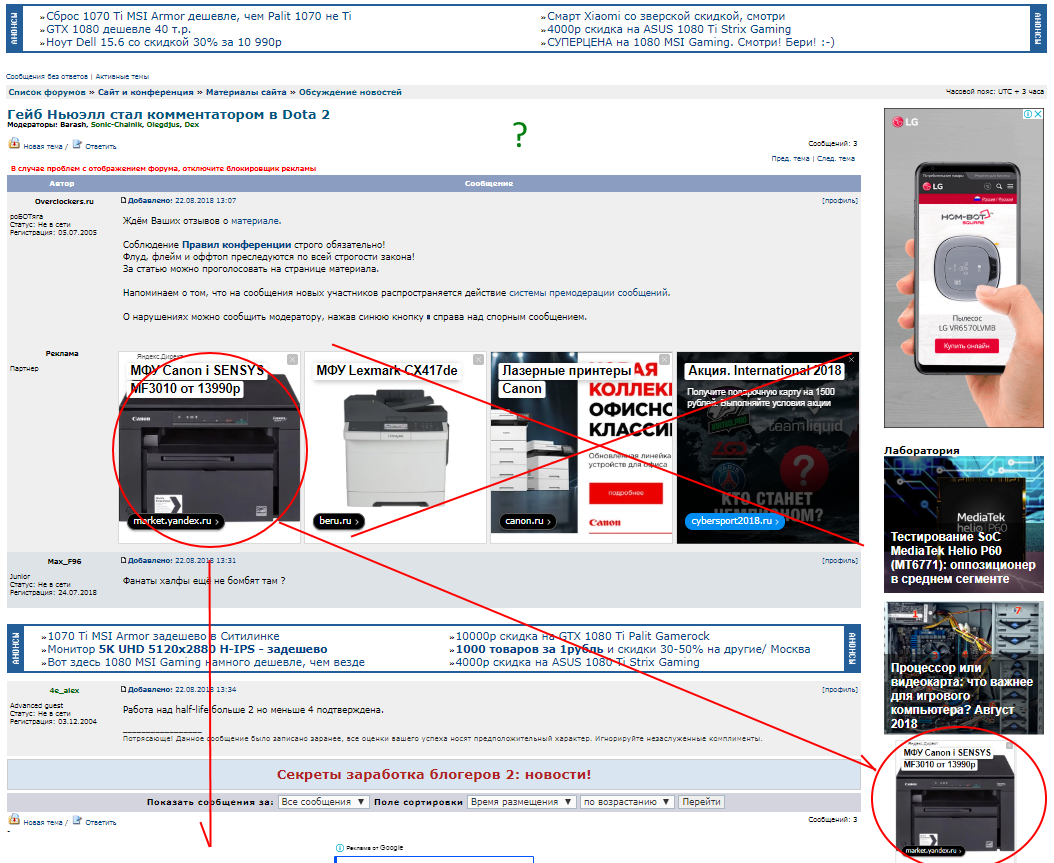
Task: Click 'Активные темы' link
Action: click(x=122, y=77)
